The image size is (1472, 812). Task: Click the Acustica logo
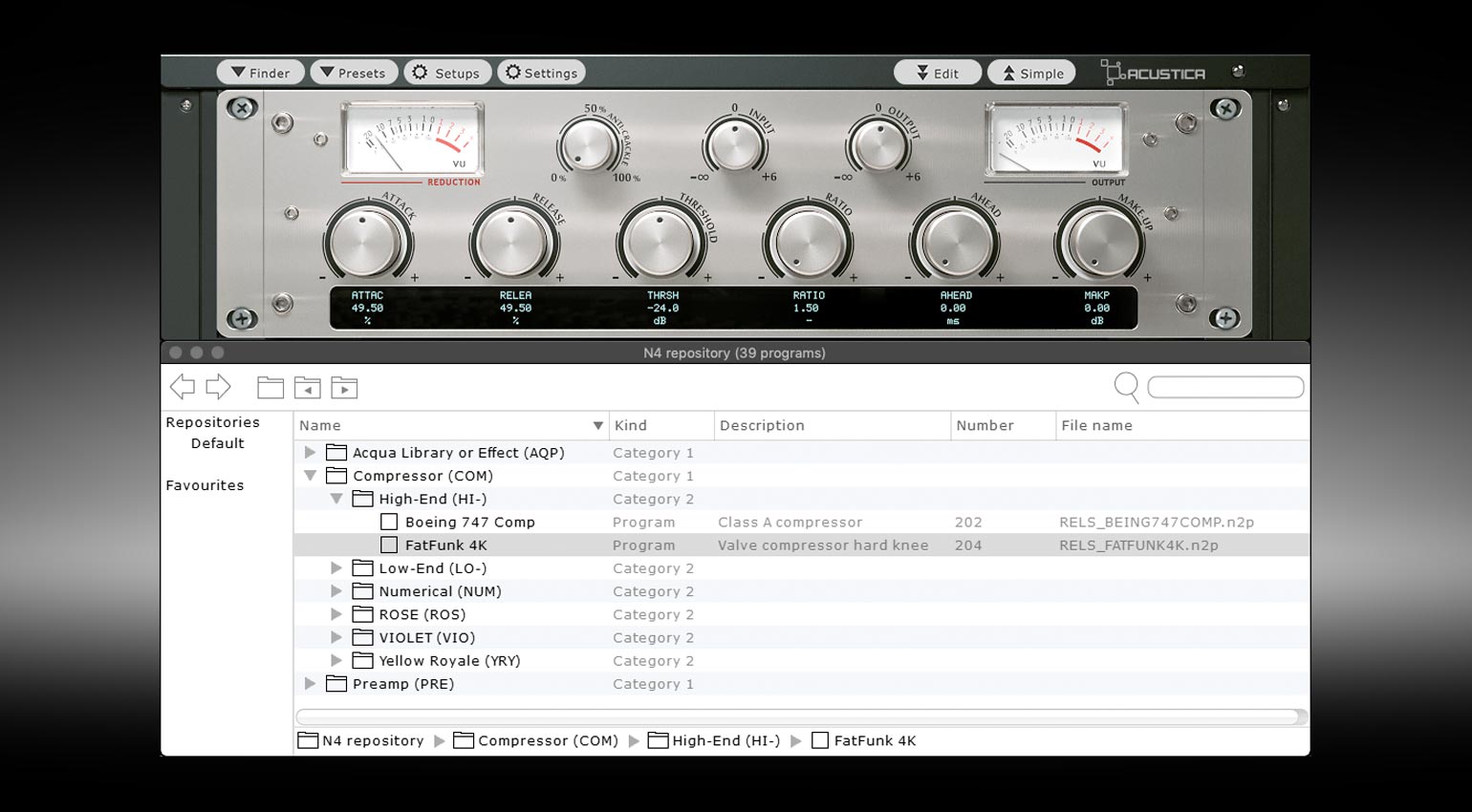(1154, 73)
